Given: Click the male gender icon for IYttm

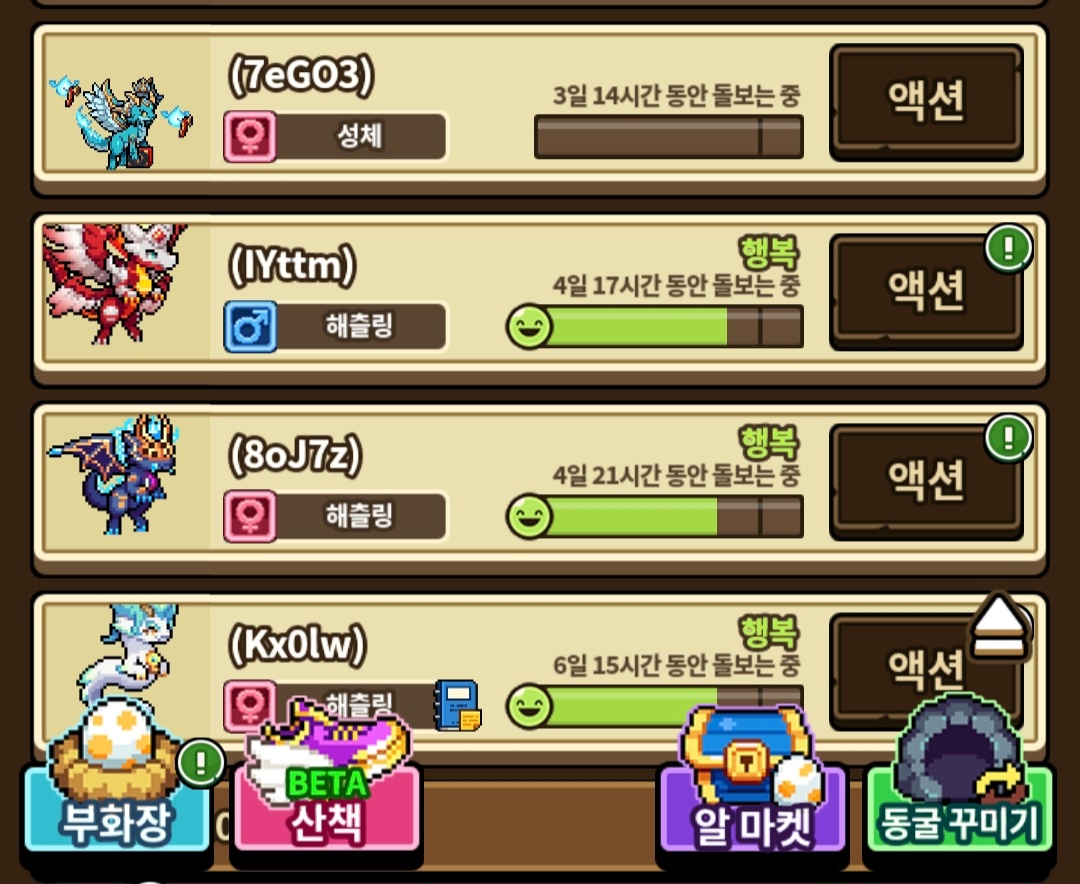Looking at the screenshot, I should 250,326.
